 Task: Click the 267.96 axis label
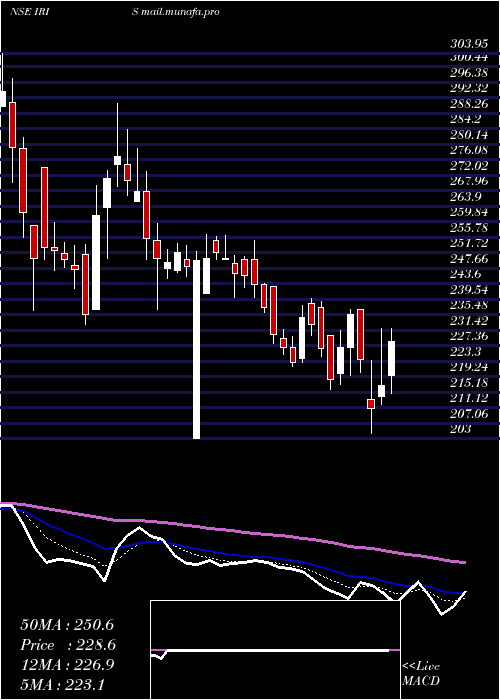coord(469,181)
